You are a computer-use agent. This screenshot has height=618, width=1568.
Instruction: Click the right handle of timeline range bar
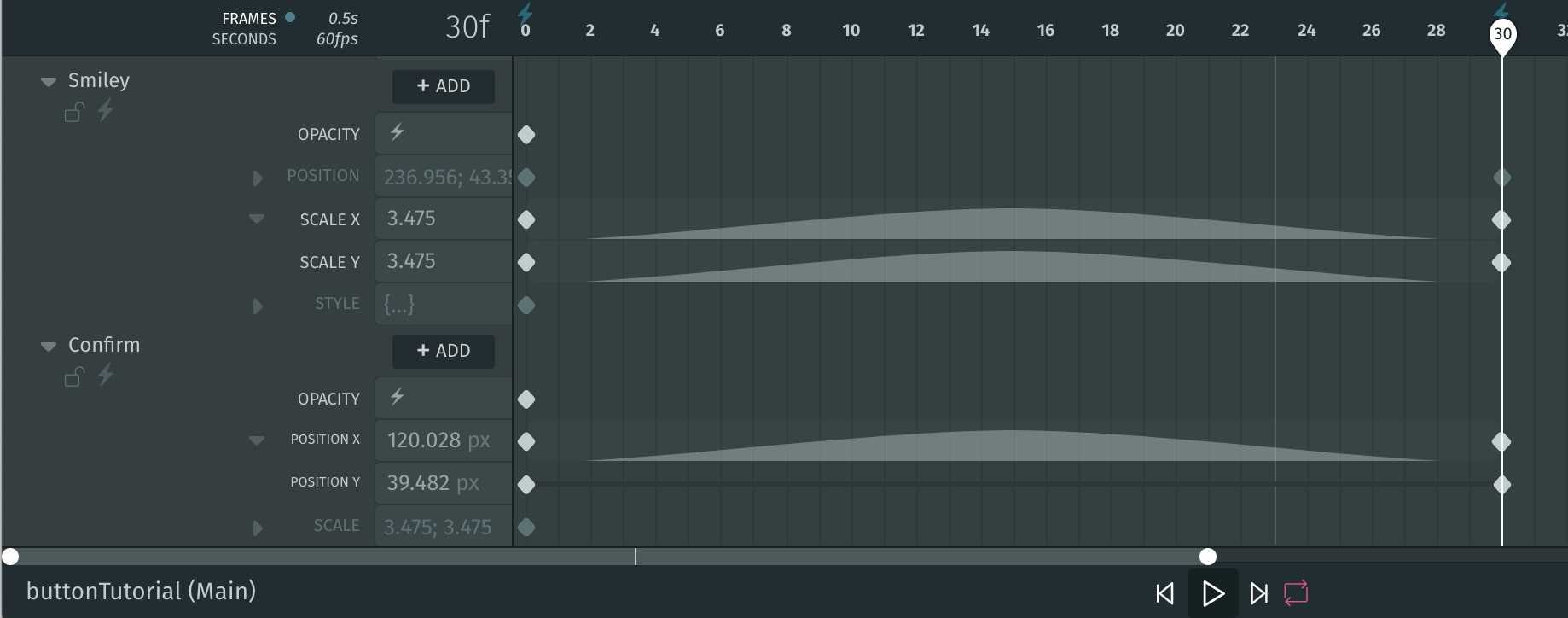pyautogui.click(x=1208, y=557)
